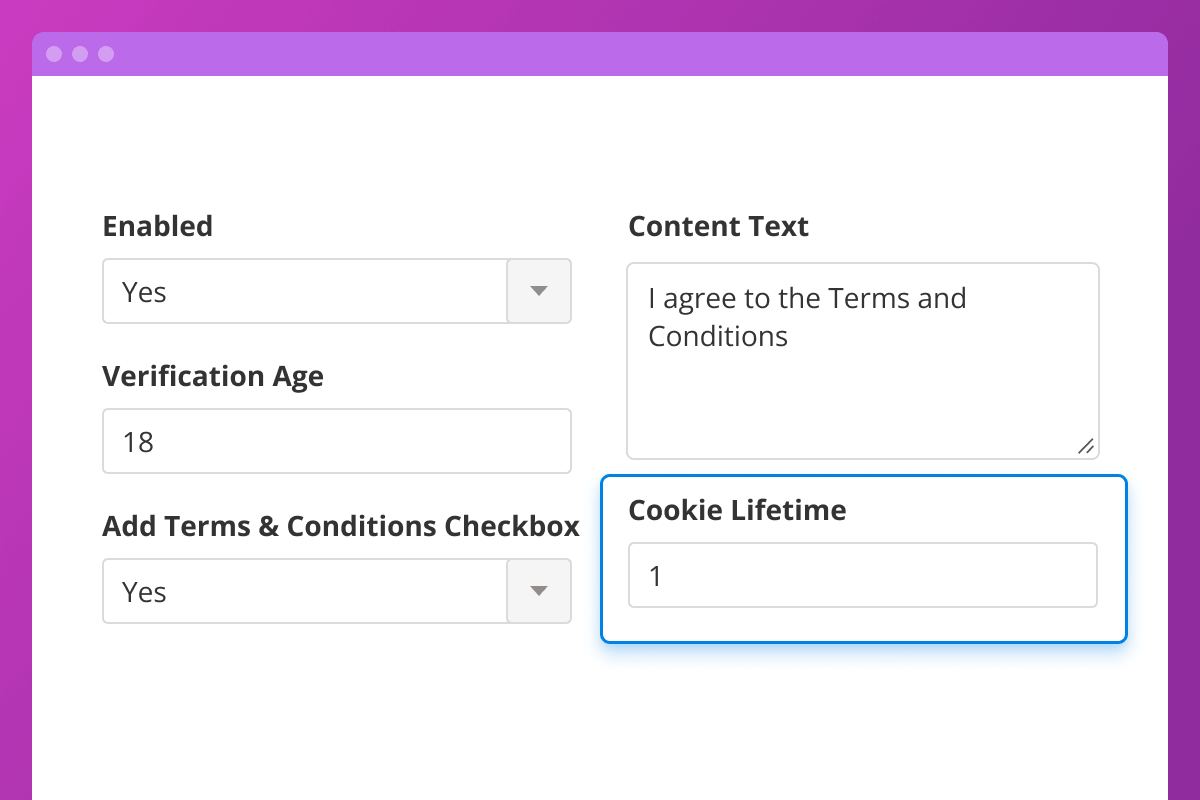
Task: Focus the Verification Age input field
Action: [x=336, y=441]
